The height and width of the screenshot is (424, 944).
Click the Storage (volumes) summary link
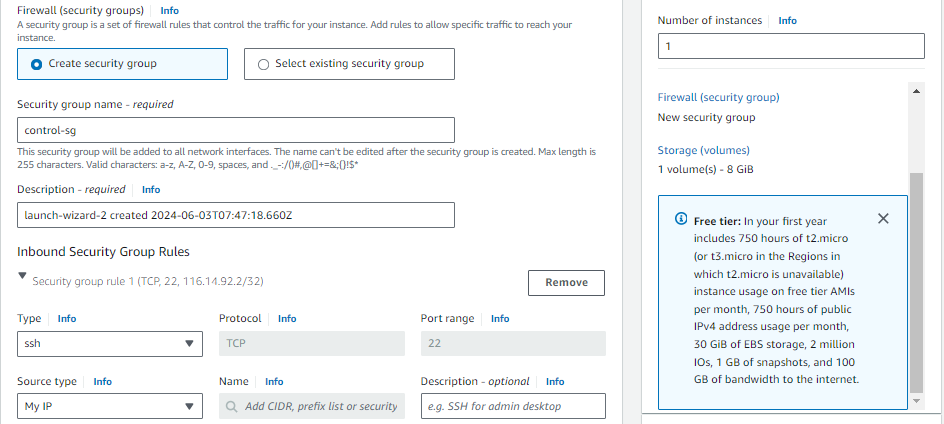(703, 150)
